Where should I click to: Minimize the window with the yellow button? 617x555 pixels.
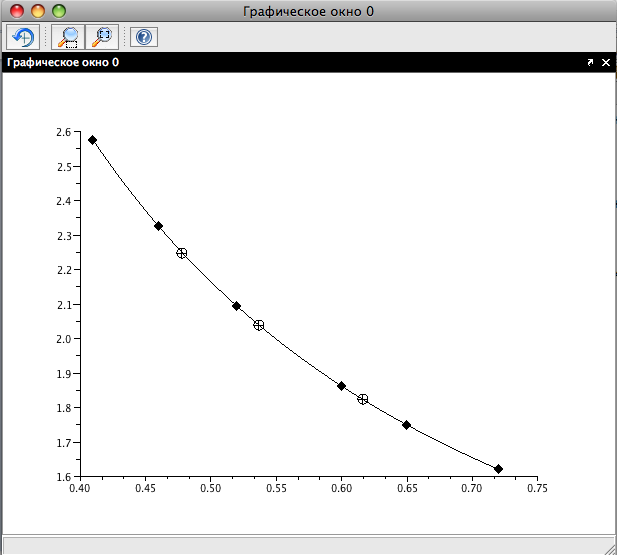pos(38,11)
